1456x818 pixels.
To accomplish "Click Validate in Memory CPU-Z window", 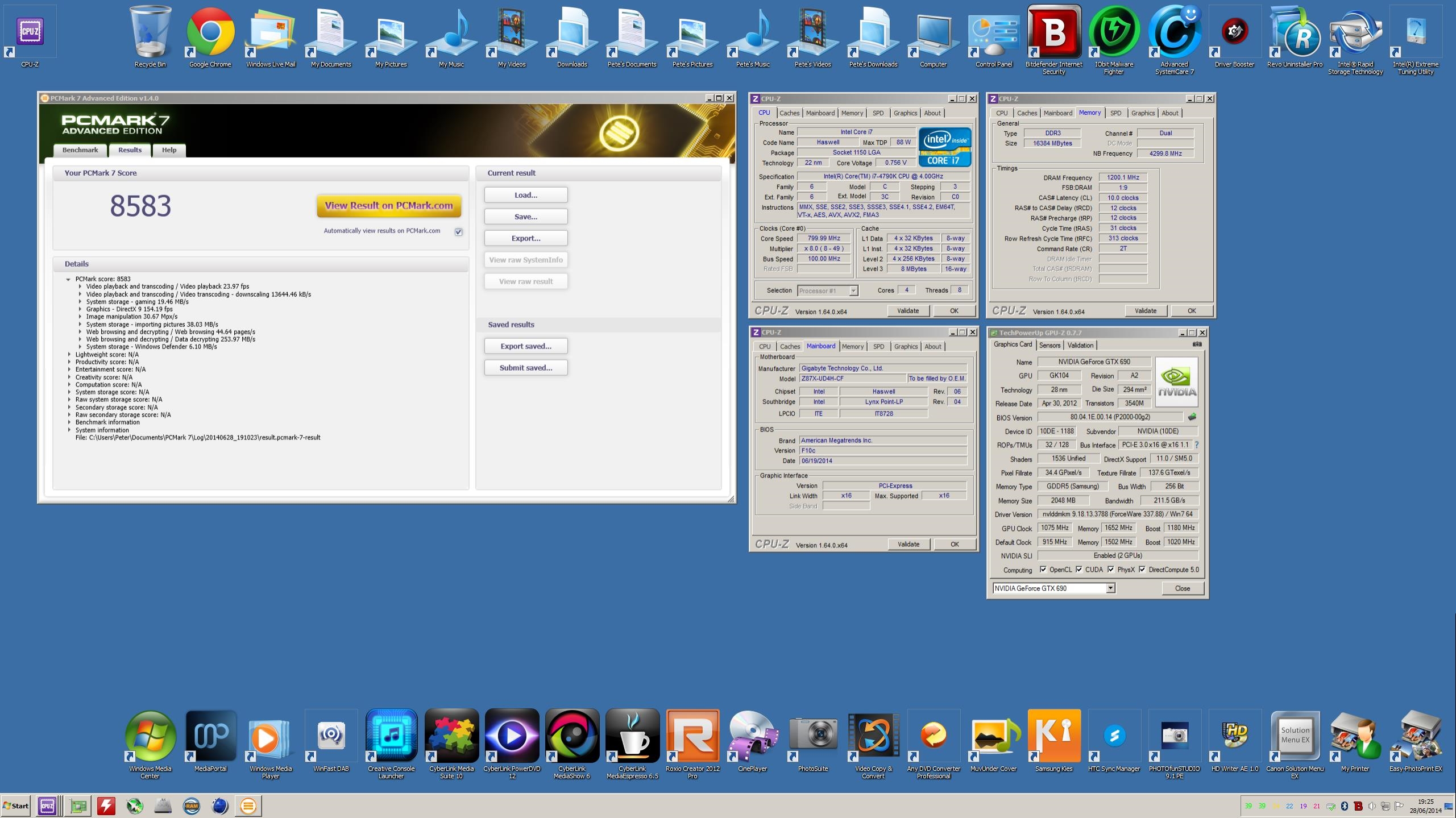I will point(1146,311).
